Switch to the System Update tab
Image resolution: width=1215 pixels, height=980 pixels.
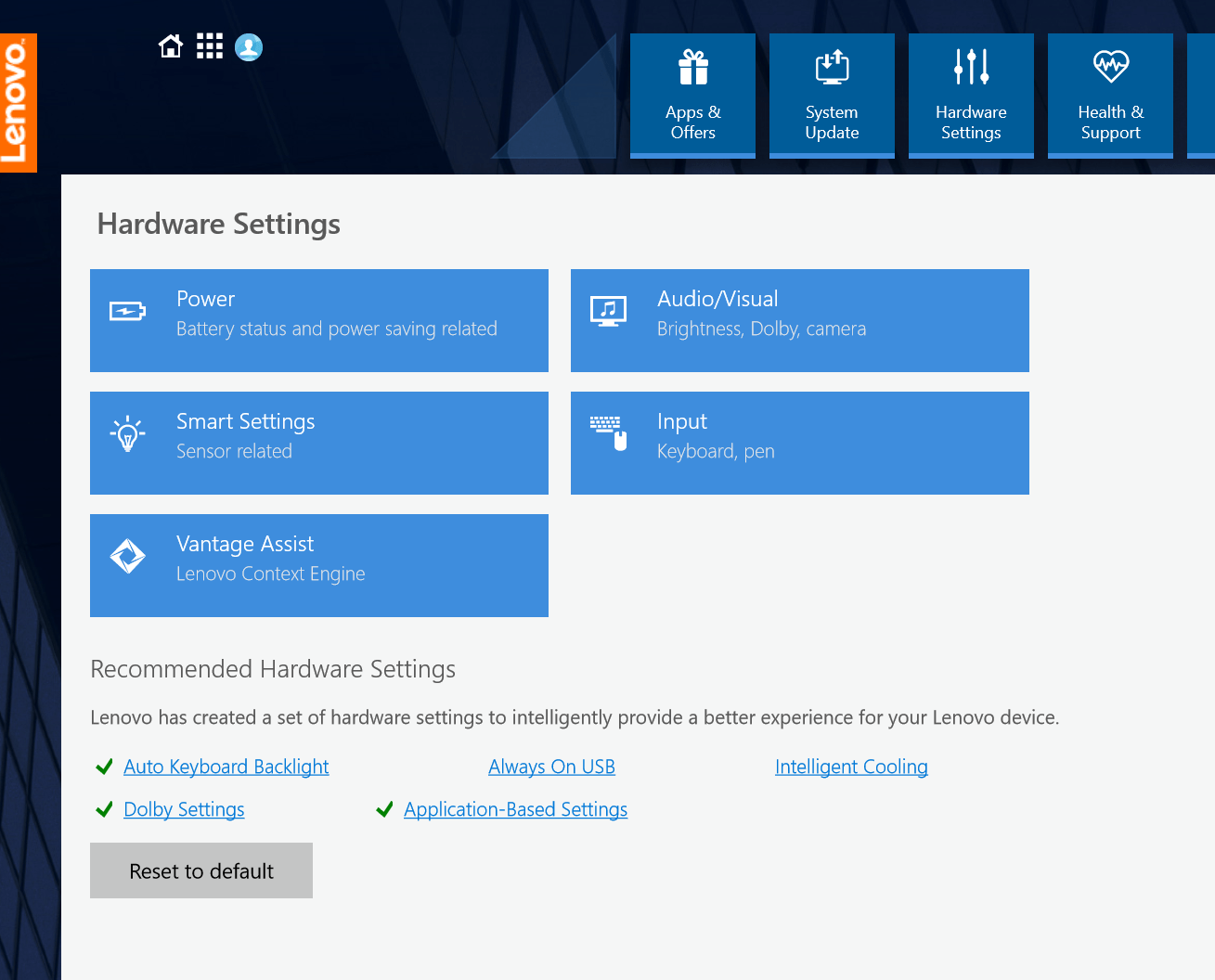[833, 96]
